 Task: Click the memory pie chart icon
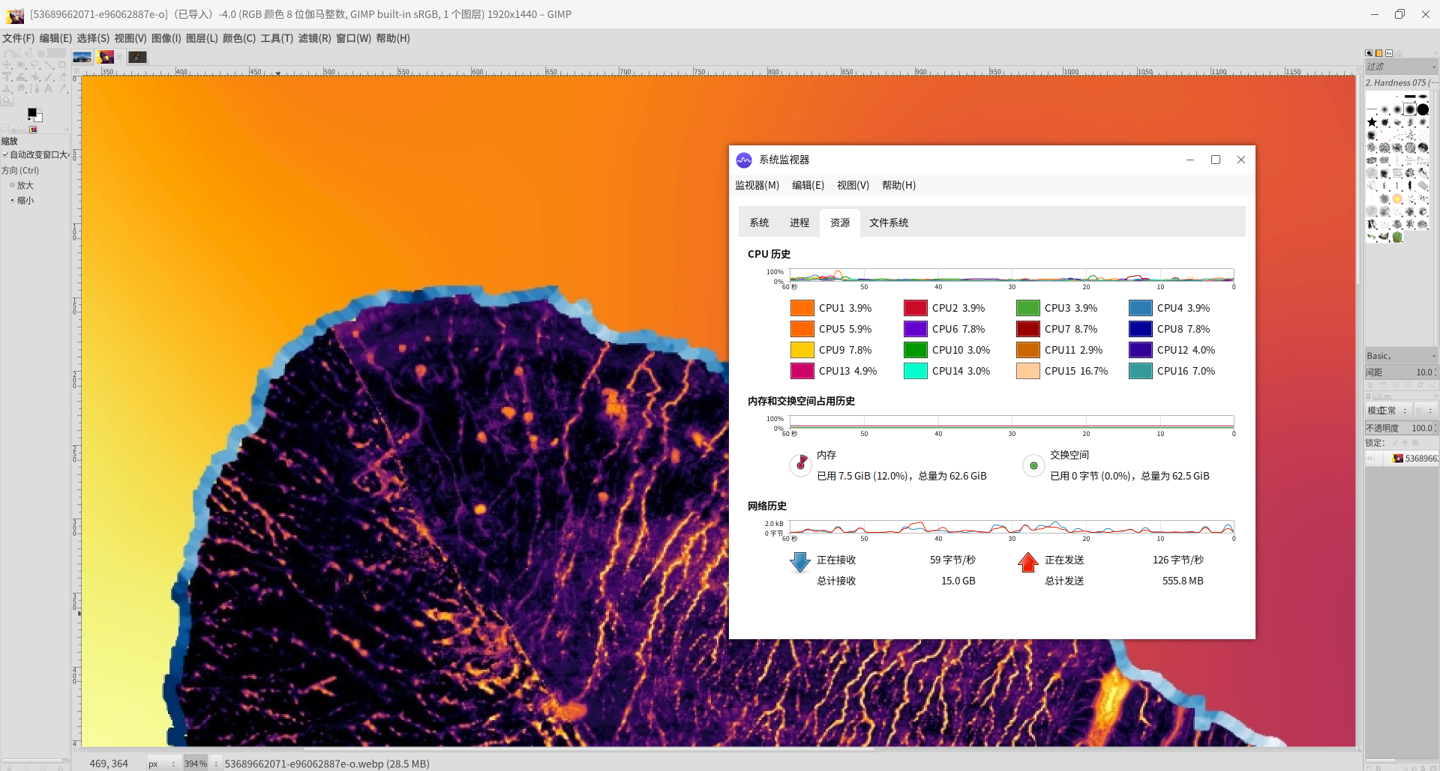pos(800,465)
